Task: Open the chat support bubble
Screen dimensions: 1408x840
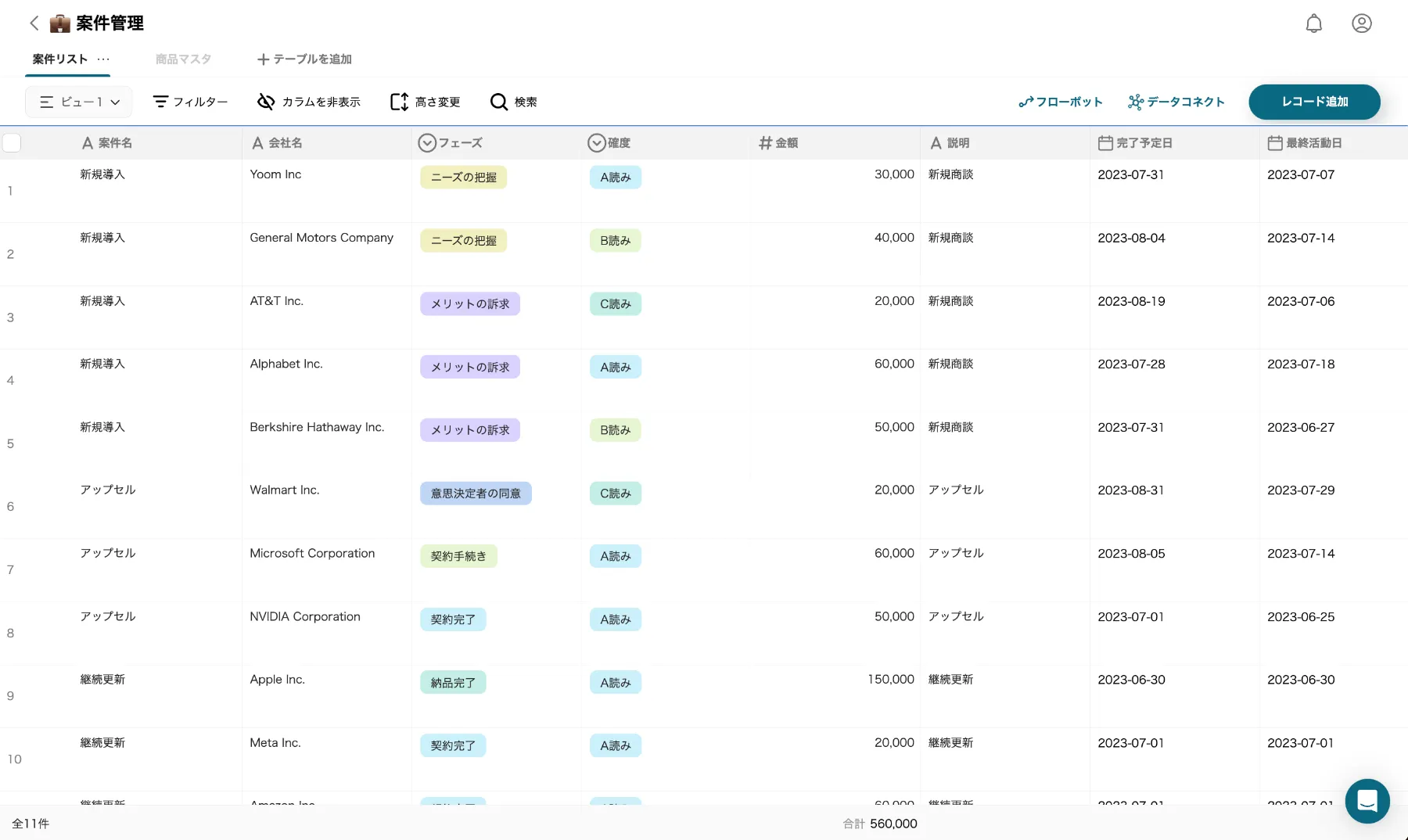Action: 1367,801
